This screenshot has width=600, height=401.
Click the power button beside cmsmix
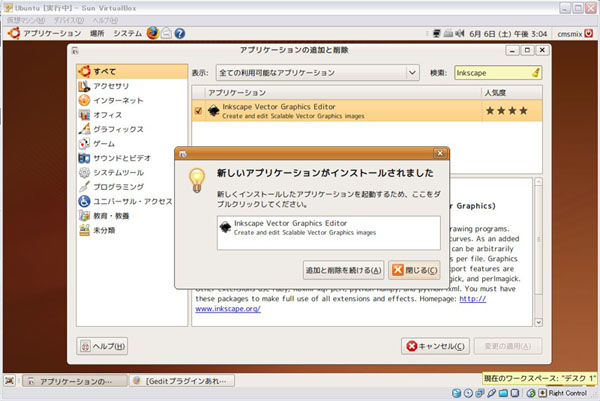(589, 34)
